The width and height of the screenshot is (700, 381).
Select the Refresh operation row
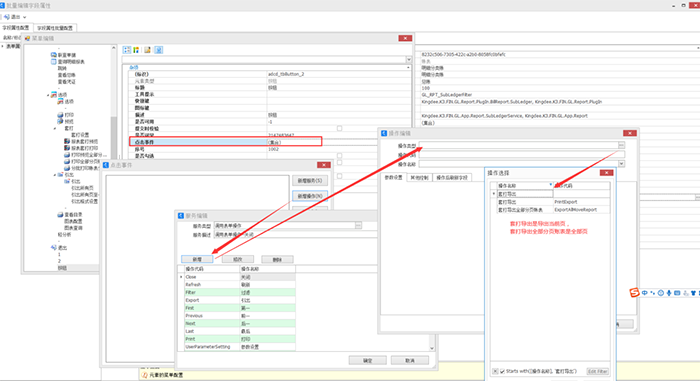[x=240, y=285]
